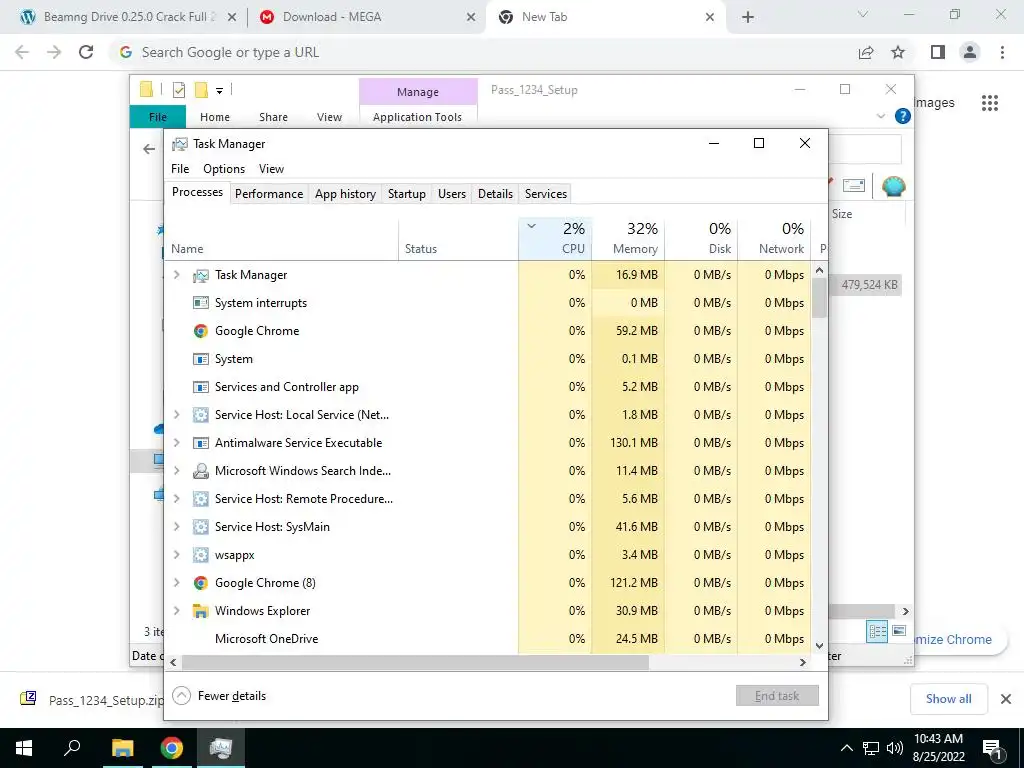The width and height of the screenshot is (1024, 768).
Task: Open the Chrome three-dot menu
Action: [x=1002, y=52]
